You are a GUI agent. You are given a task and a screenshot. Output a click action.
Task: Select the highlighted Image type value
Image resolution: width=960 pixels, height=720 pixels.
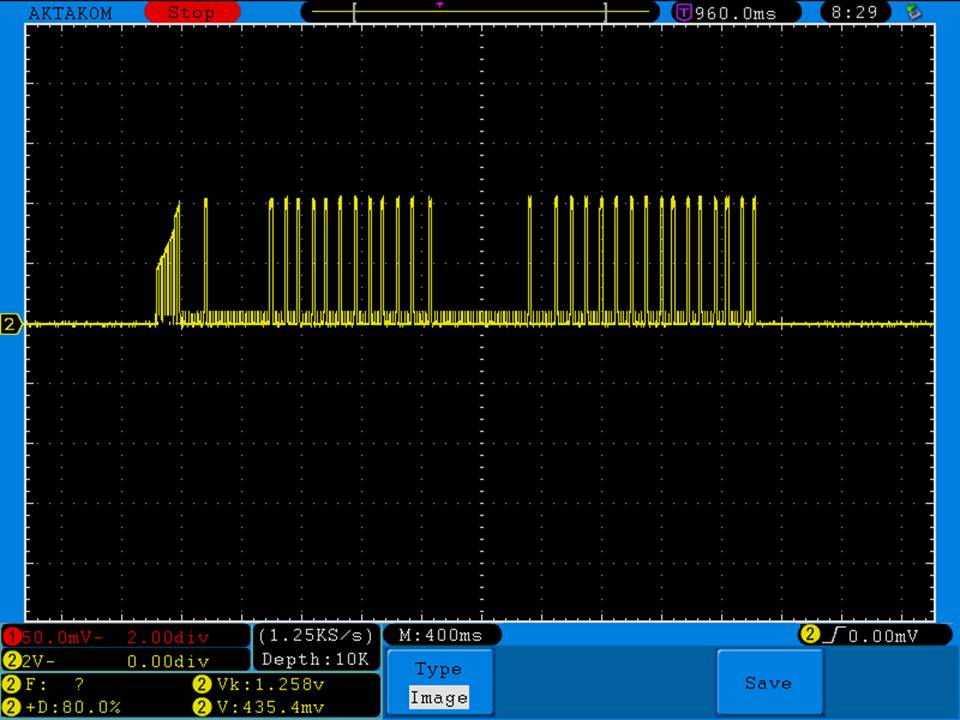[x=438, y=698]
